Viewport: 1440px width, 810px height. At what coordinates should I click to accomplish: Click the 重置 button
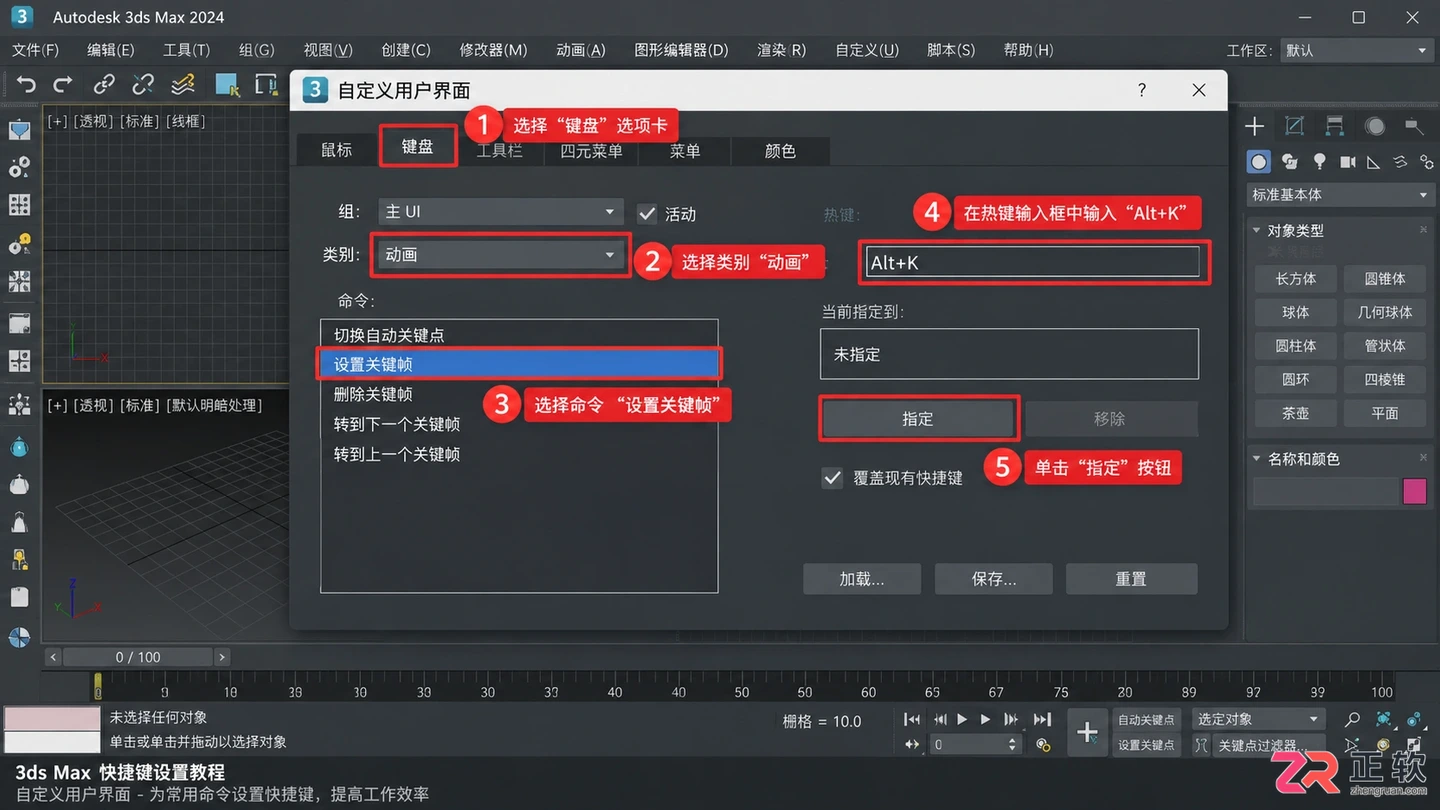point(1131,579)
